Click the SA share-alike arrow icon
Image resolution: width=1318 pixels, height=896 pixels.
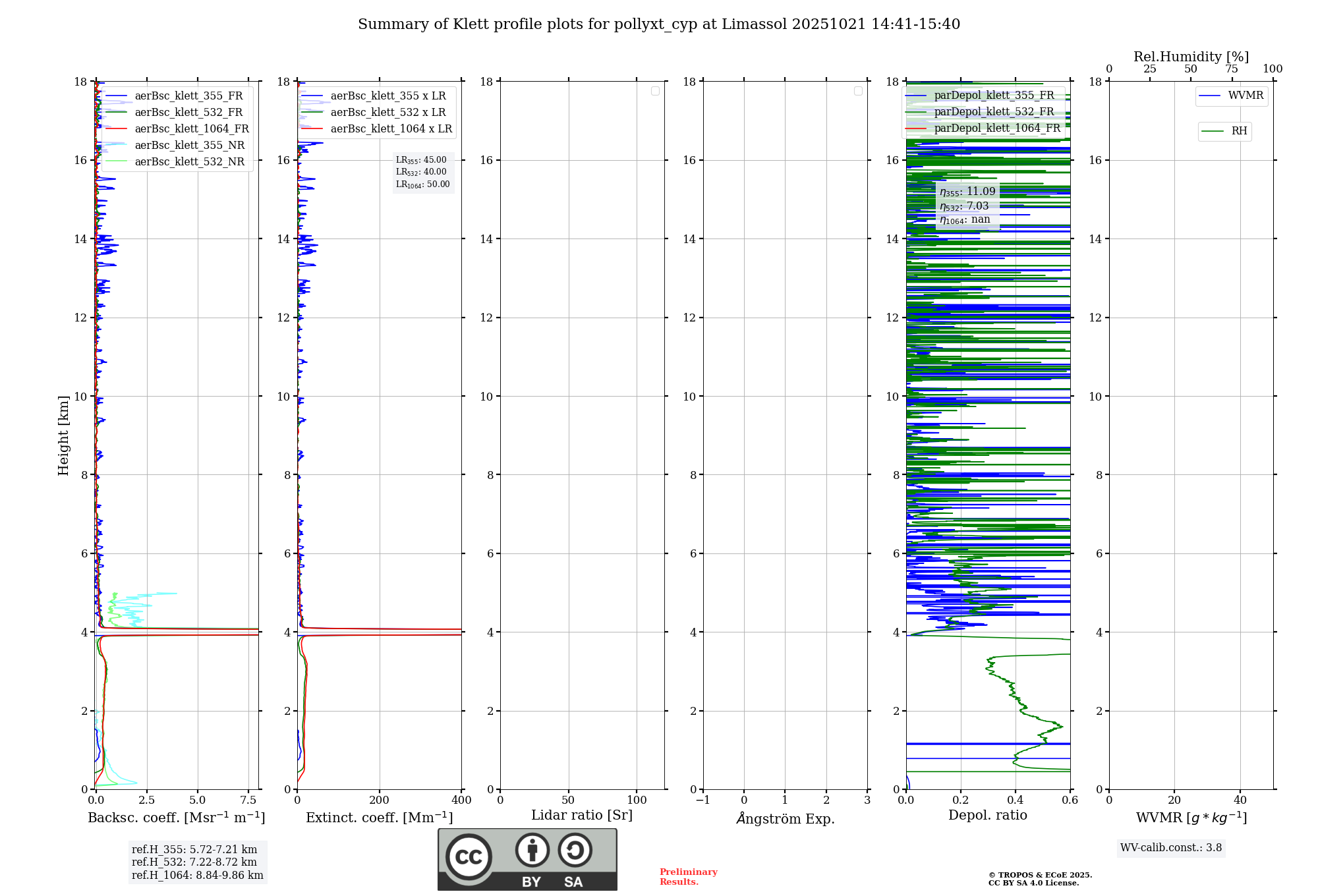(x=575, y=850)
